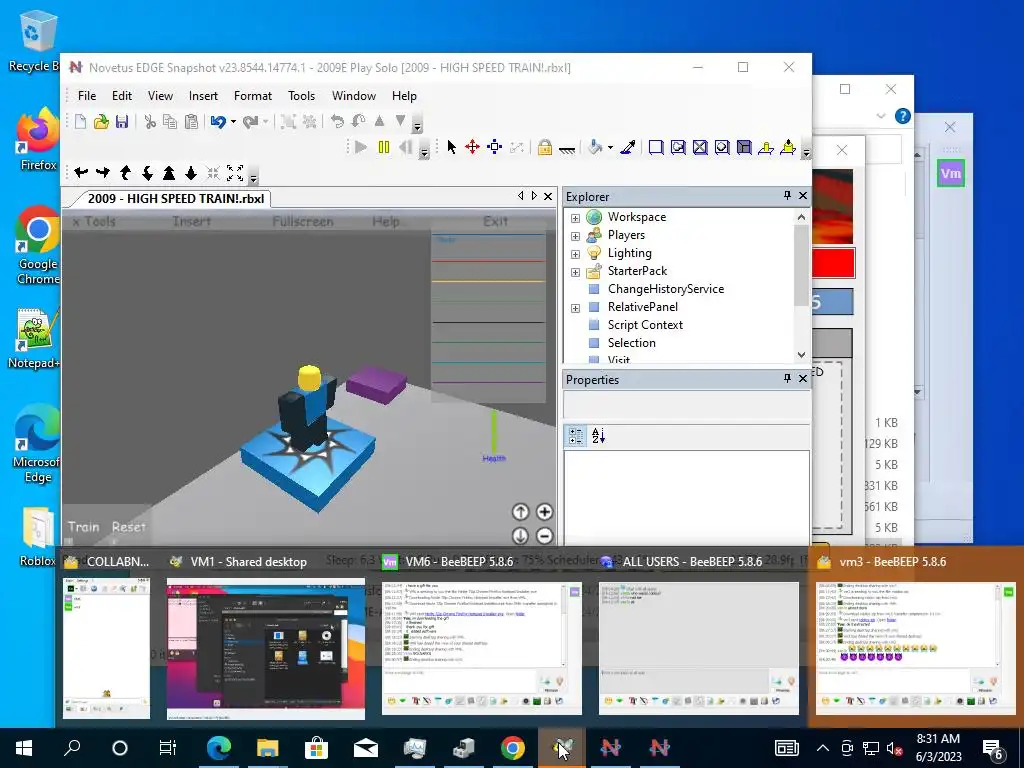The height and width of the screenshot is (768, 1024).
Task: Zoom in with the in-game plus button
Action: 544,512
